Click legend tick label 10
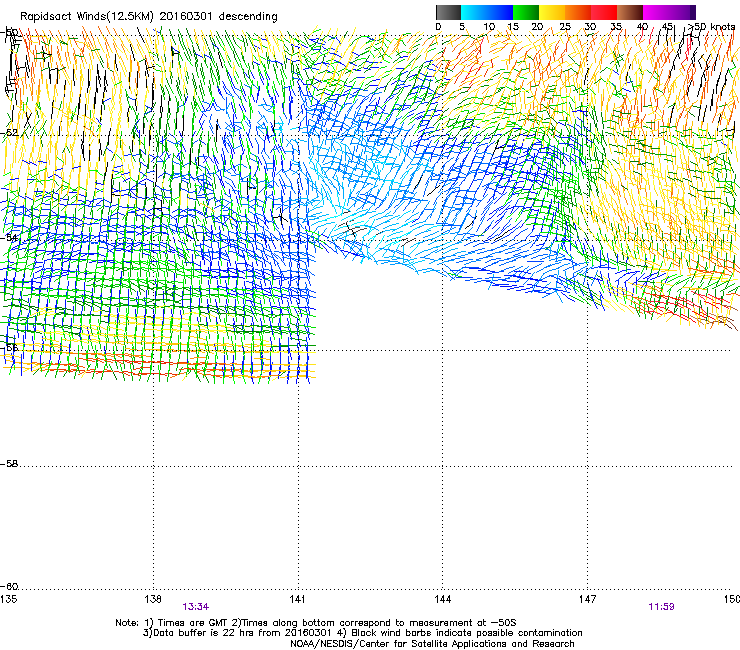 click(x=489, y=26)
